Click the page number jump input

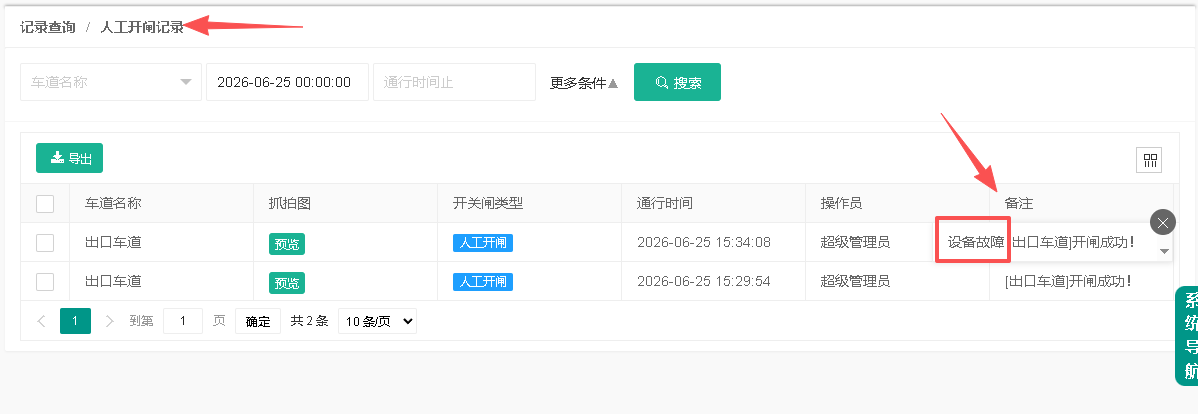tap(183, 322)
